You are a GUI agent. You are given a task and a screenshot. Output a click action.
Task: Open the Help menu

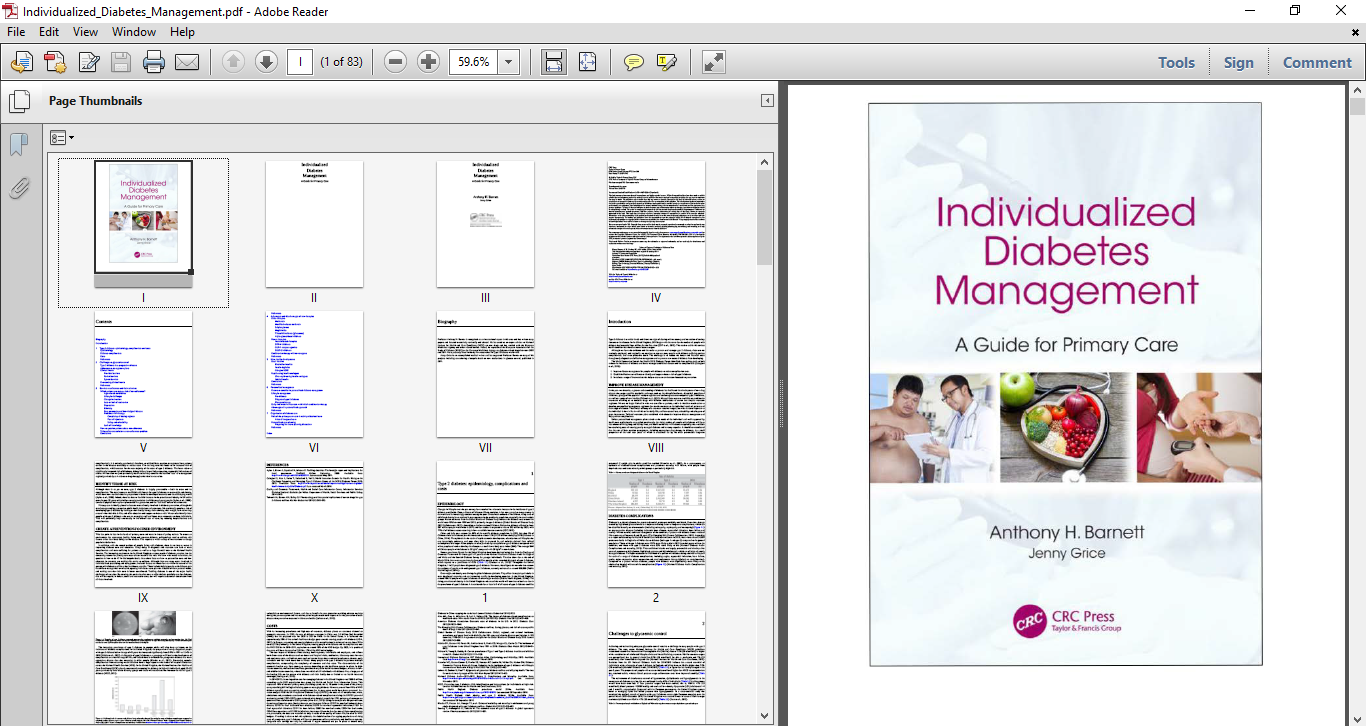tap(182, 32)
